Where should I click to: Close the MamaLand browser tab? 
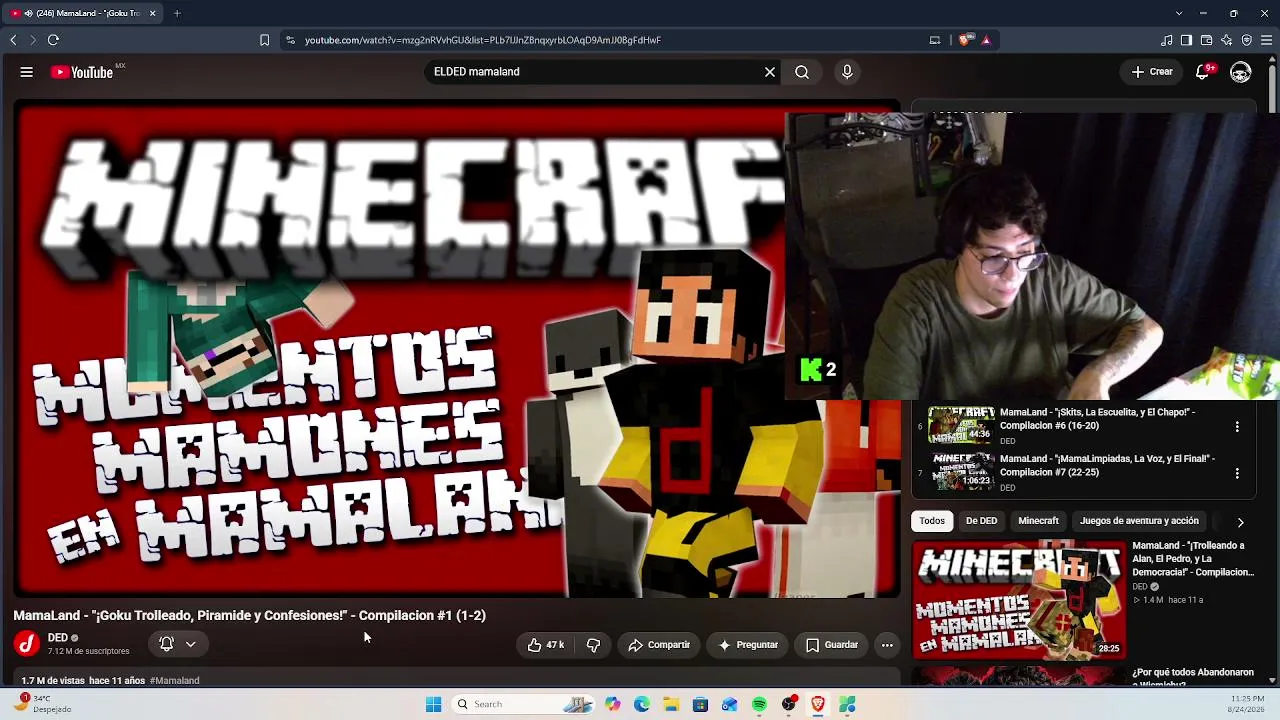pos(152,13)
